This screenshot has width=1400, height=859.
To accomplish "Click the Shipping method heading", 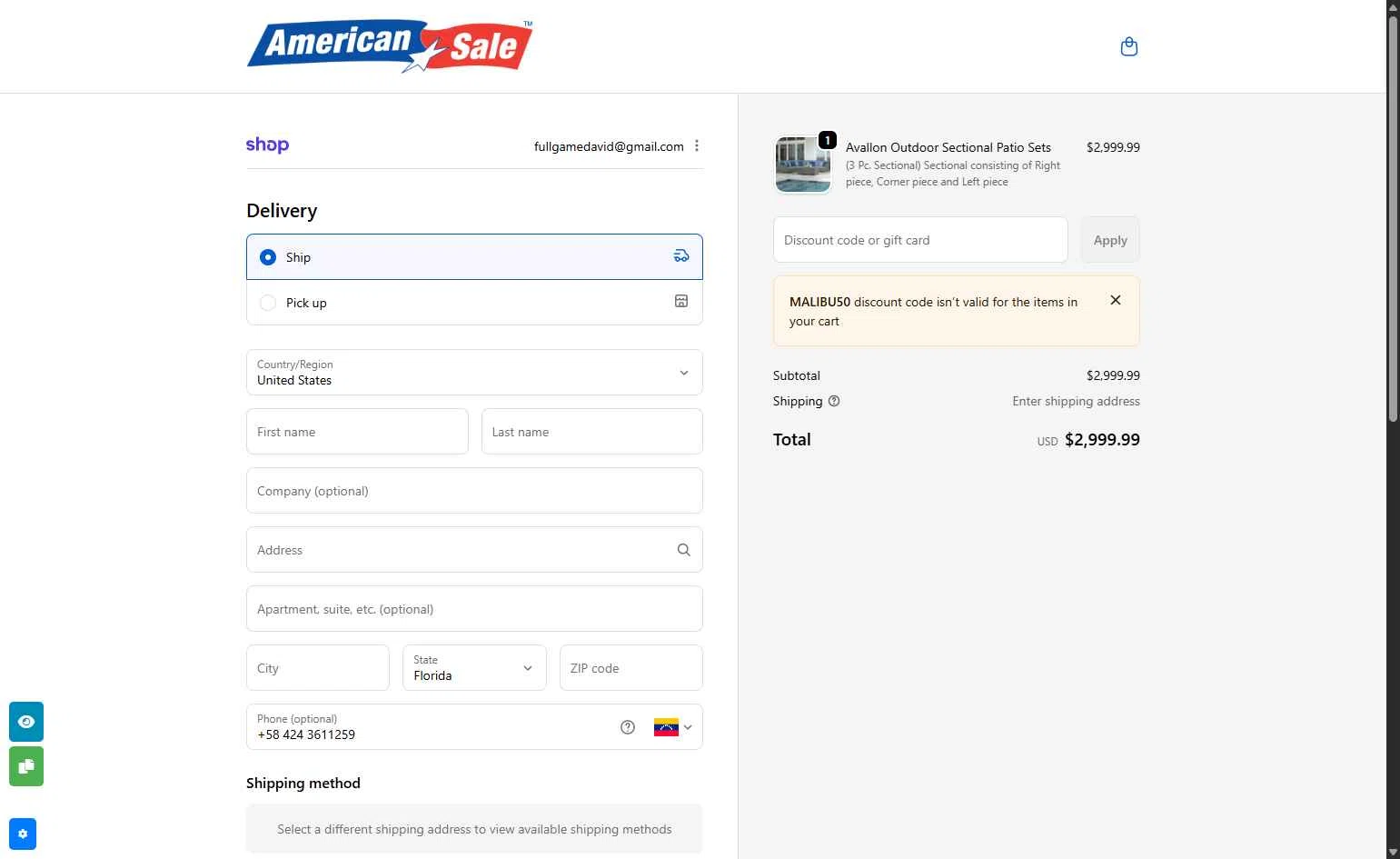I will pyautogui.click(x=303, y=784).
